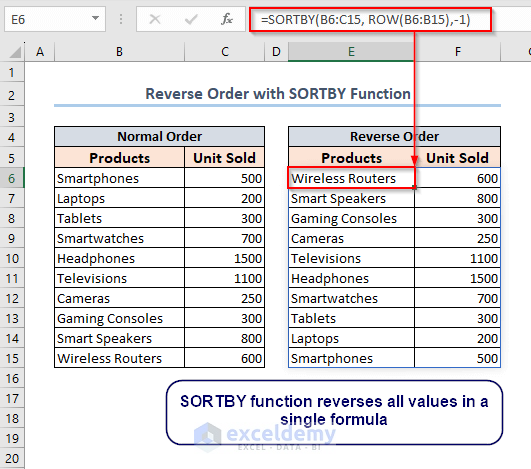Select column C header
This screenshot has height=469, width=531.
225,52
